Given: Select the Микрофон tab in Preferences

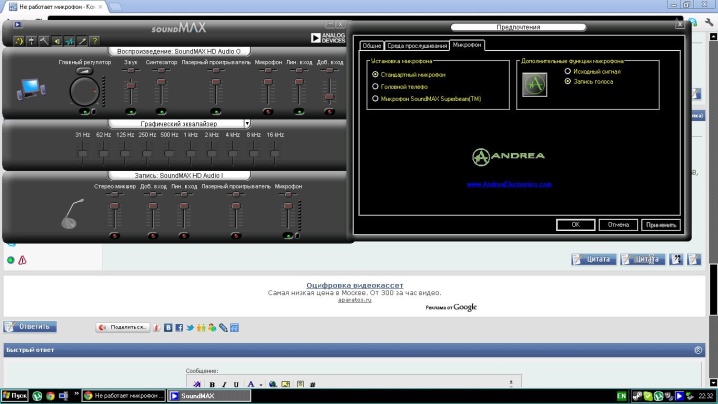Looking at the screenshot, I should [467, 45].
